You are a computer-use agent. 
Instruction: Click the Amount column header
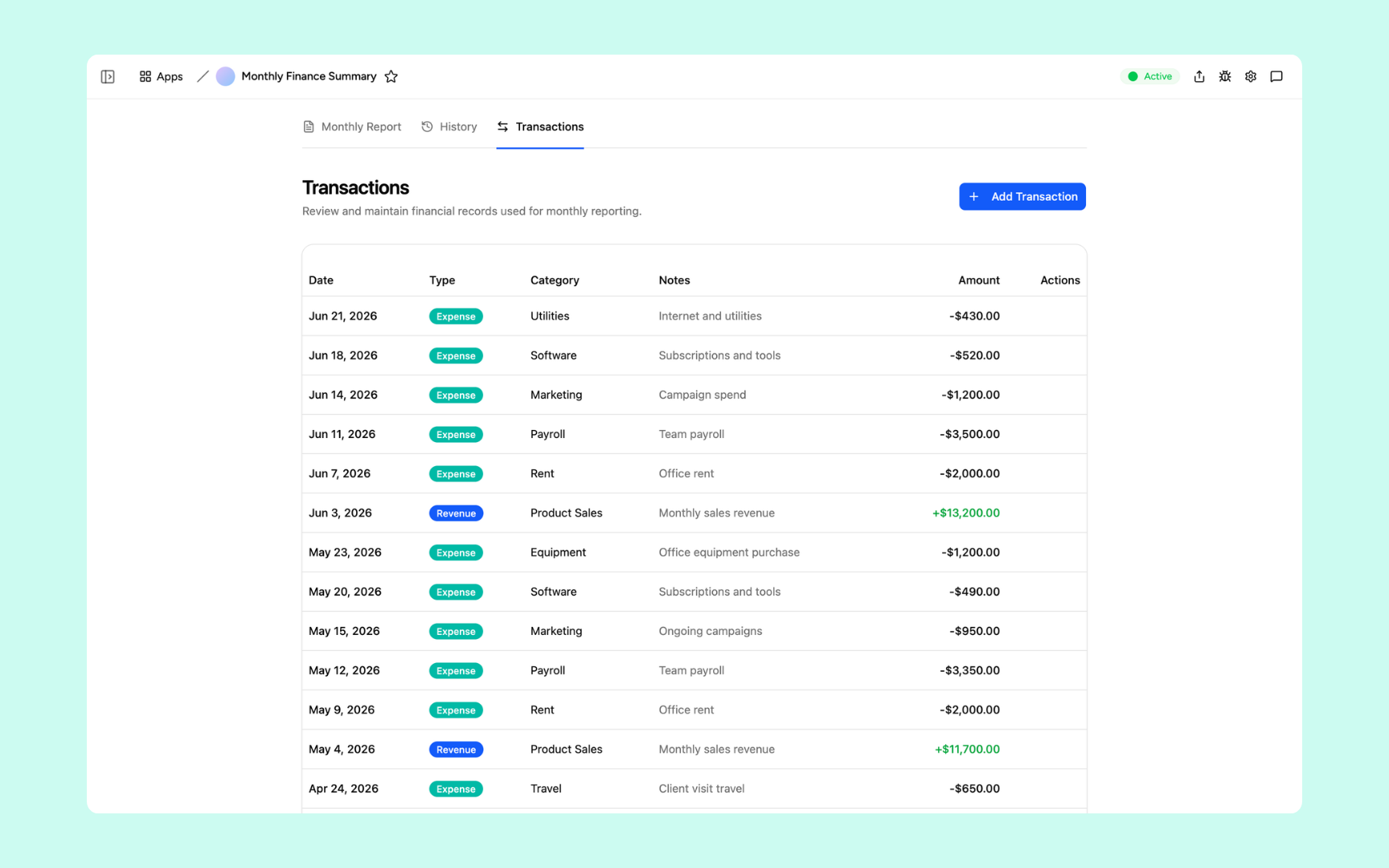[x=979, y=280]
